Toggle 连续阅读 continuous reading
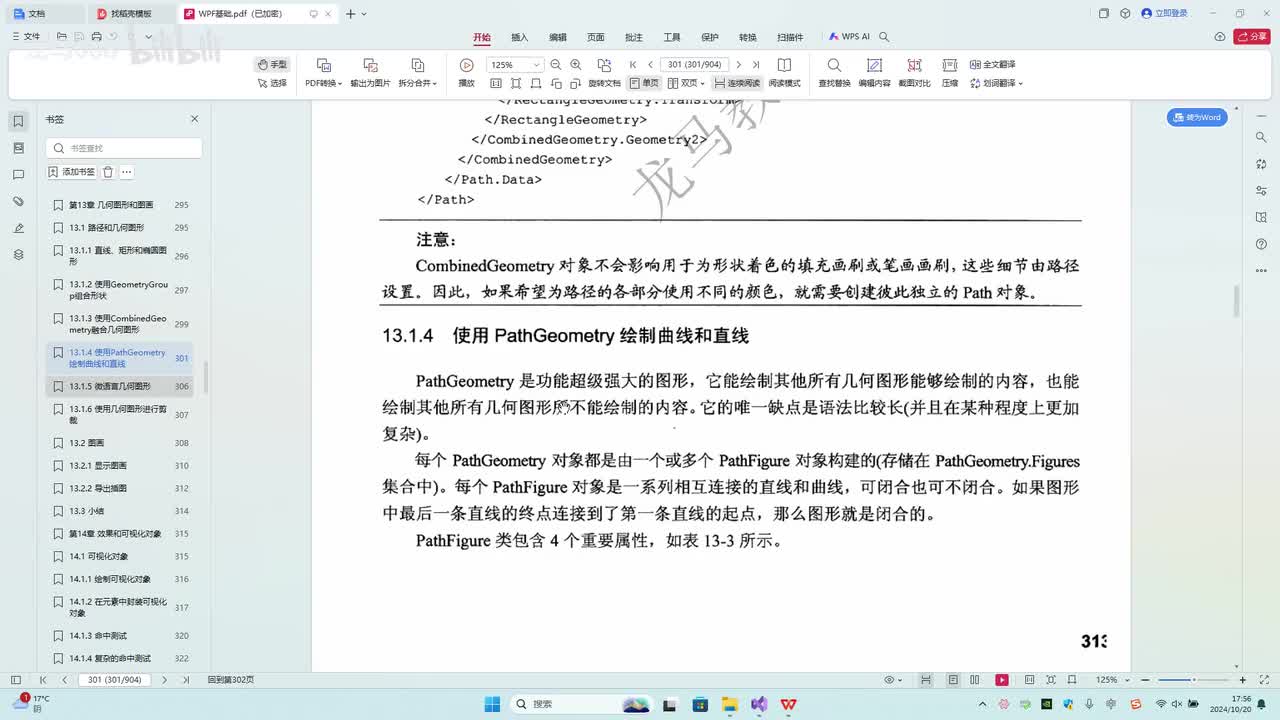This screenshot has height=720, width=1280. (x=737, y=83)
